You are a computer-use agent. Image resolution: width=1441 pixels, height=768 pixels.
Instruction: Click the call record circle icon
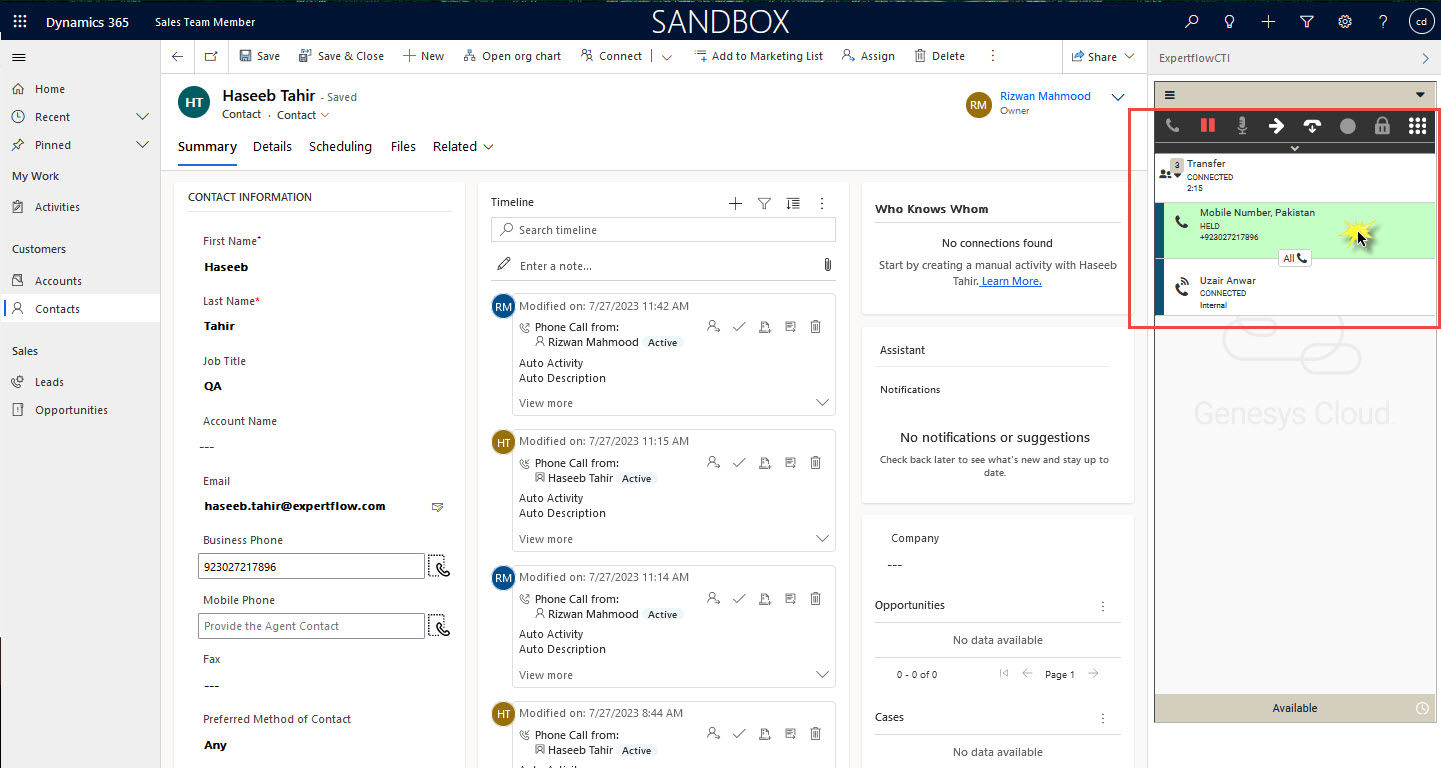click(x=1347, y=126)
